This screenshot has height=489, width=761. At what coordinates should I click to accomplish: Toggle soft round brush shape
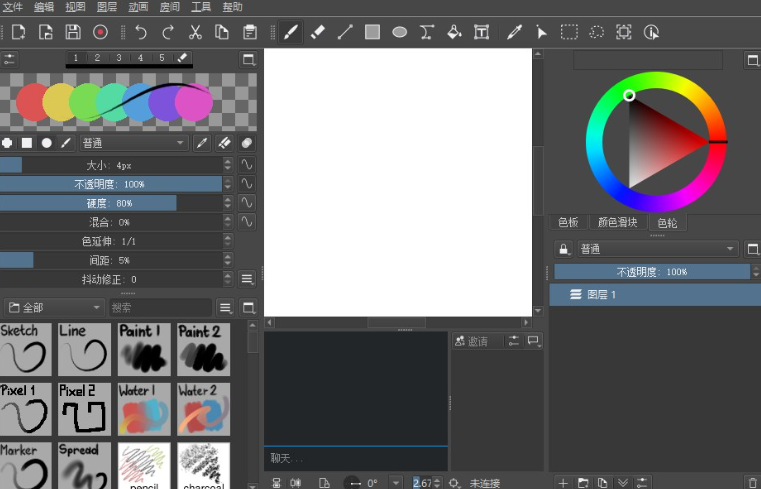click(x=47, y=143)
